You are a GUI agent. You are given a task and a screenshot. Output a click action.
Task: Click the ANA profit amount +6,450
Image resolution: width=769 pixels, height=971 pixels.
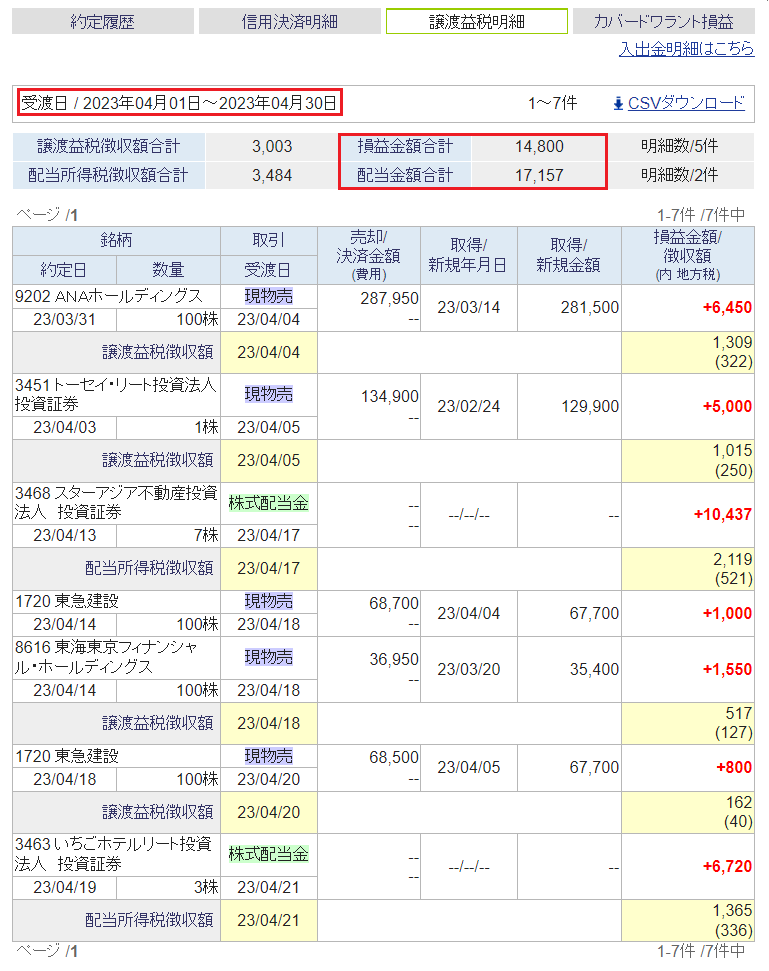coord(727,308)
